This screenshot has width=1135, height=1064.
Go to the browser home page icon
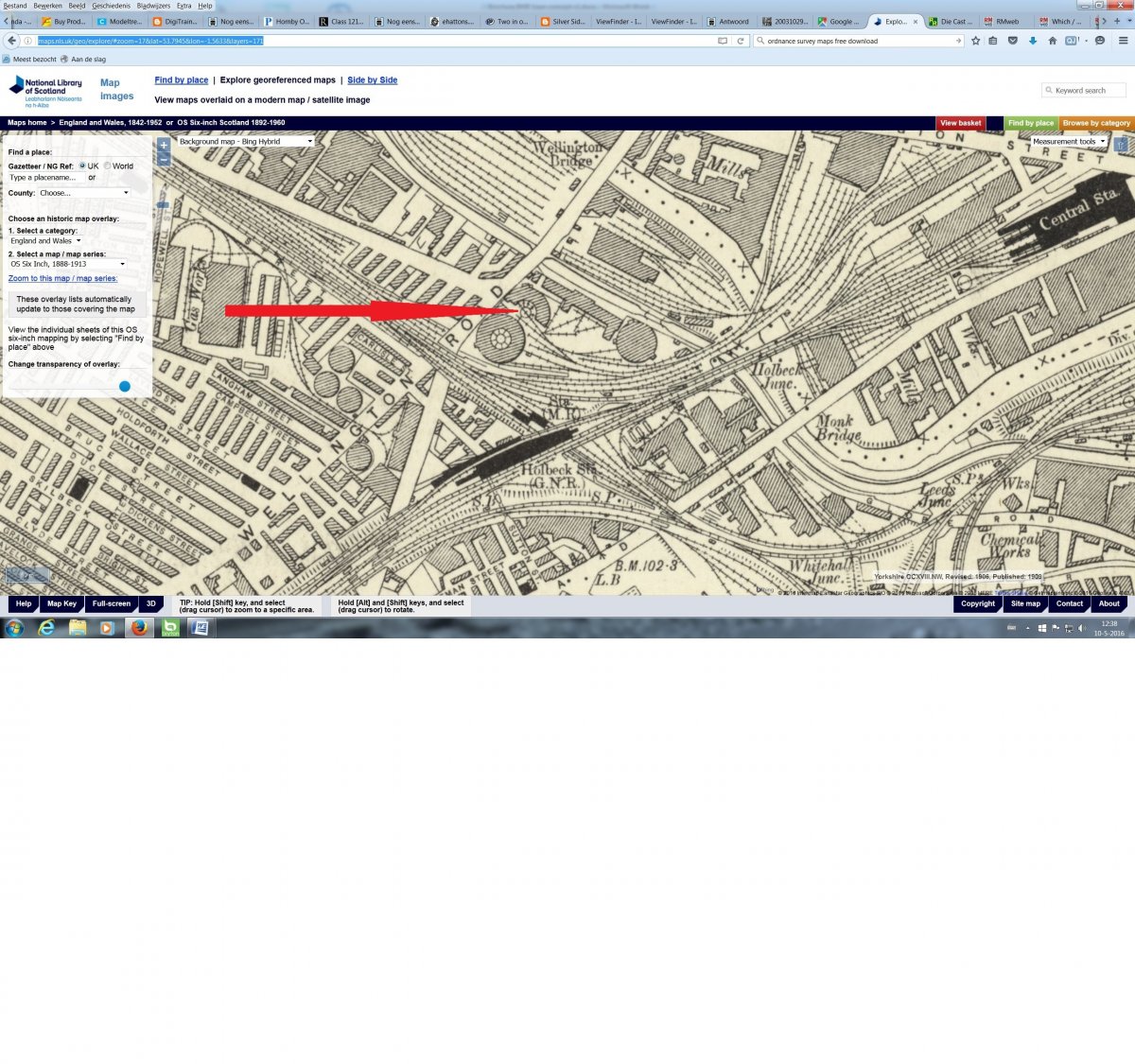click(1052, 41)
